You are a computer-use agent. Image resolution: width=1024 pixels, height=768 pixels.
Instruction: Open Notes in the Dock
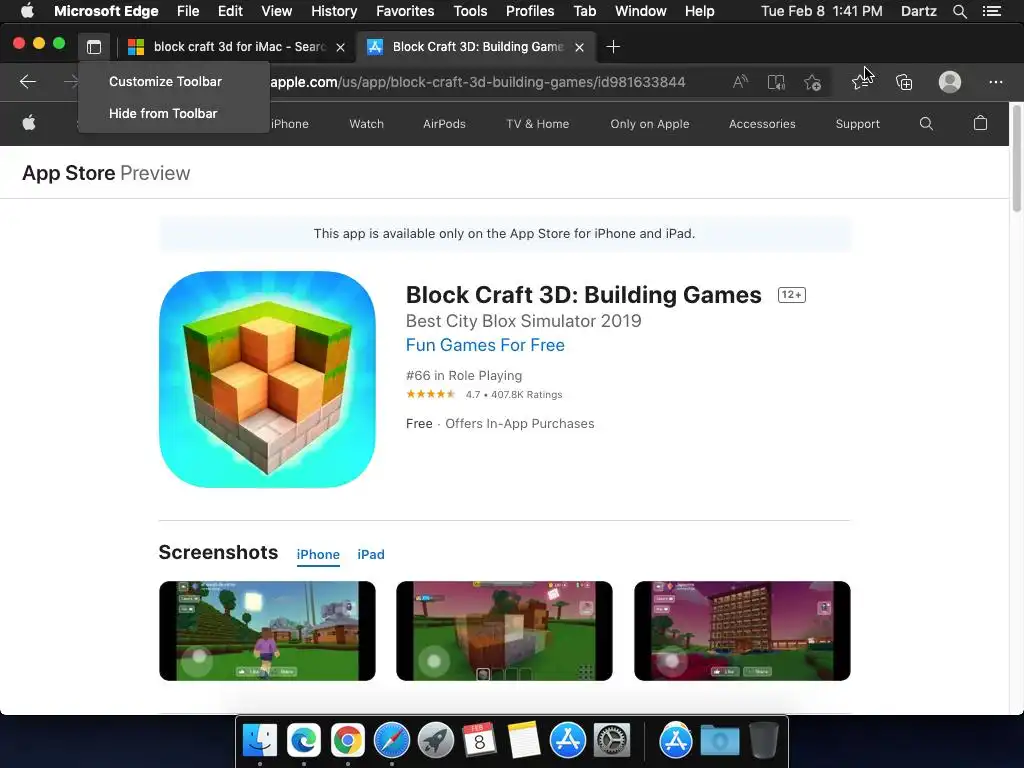[x=524, y=741]
